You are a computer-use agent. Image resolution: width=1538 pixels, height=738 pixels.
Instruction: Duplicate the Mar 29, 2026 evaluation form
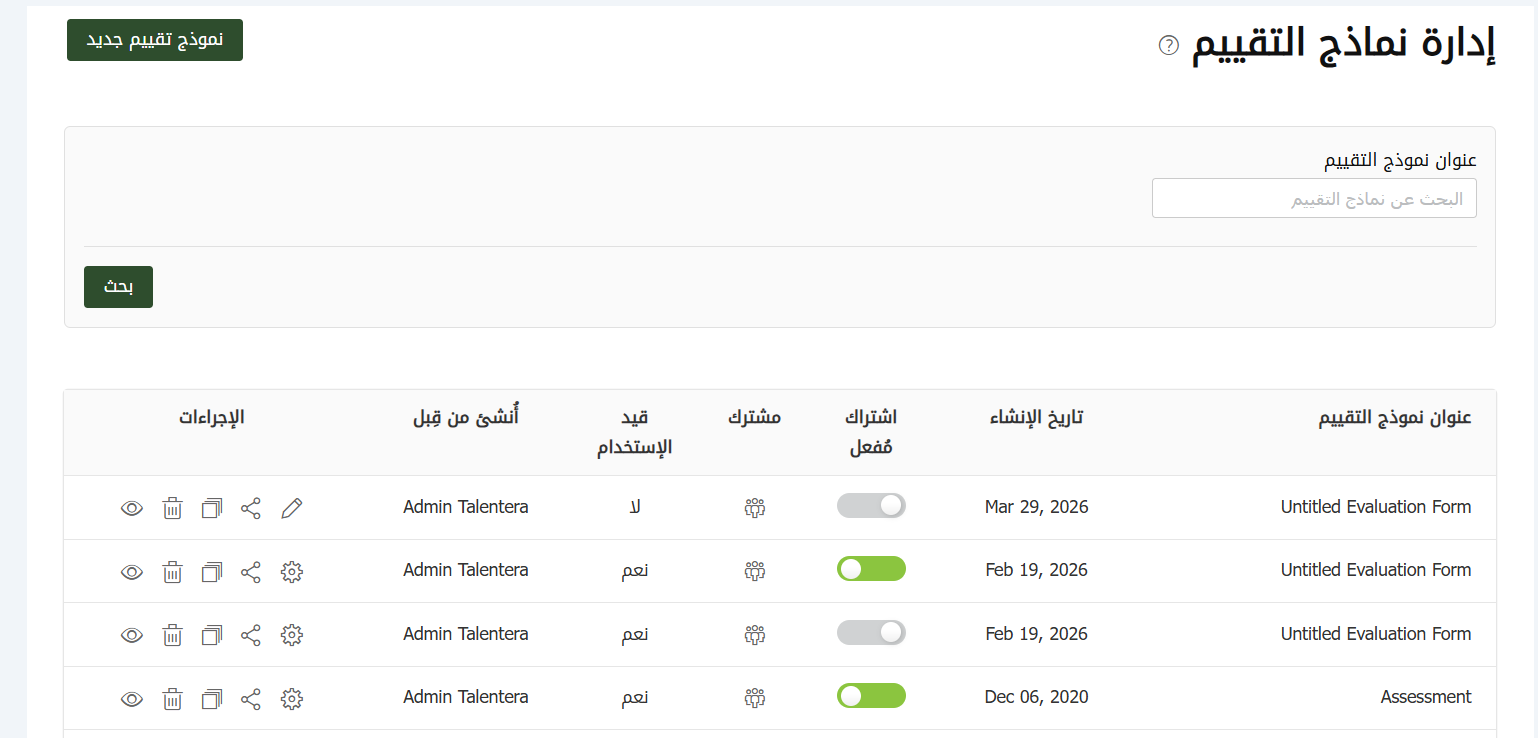[x=212, y=508]
